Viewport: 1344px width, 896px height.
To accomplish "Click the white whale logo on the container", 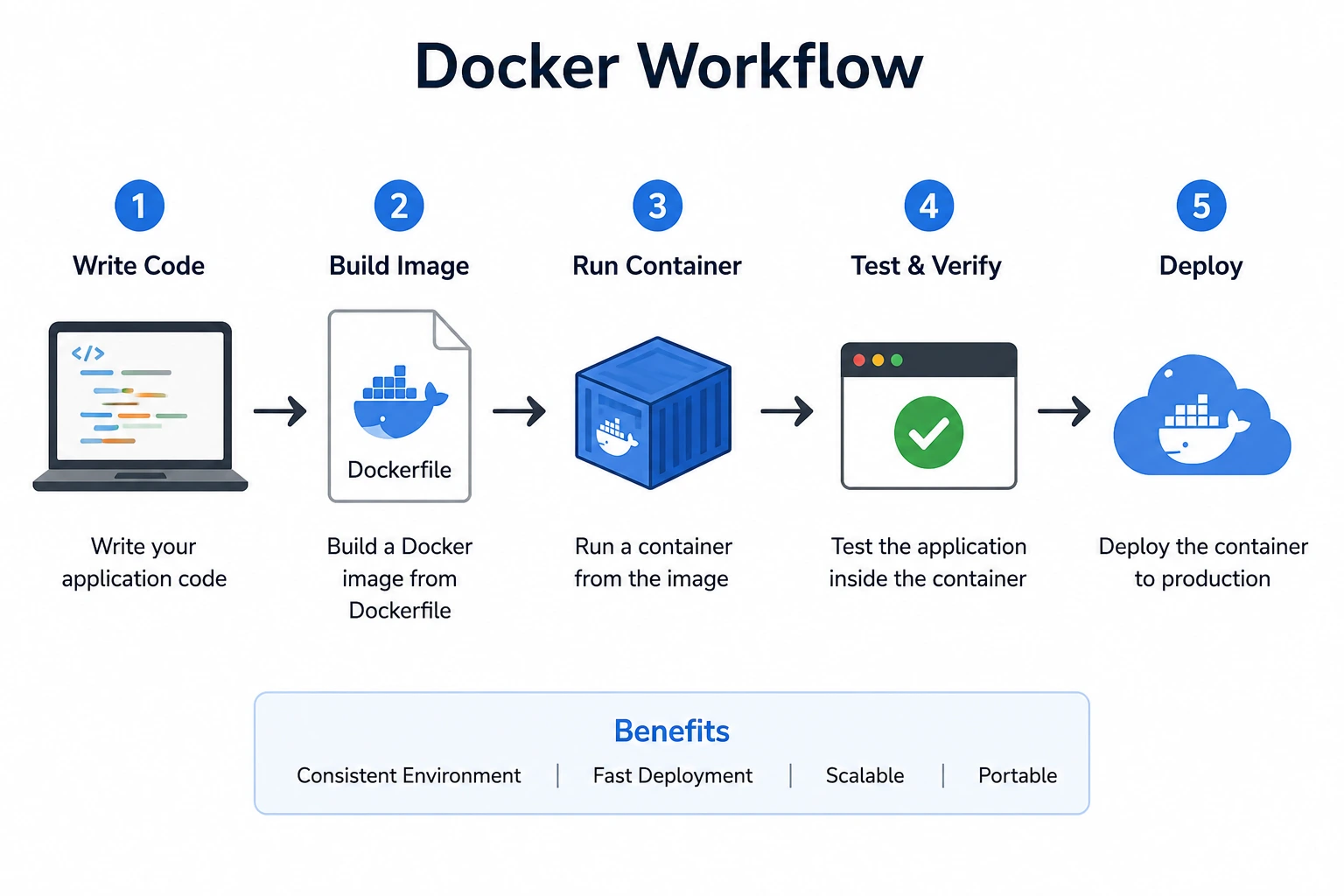I will (616, 437).
